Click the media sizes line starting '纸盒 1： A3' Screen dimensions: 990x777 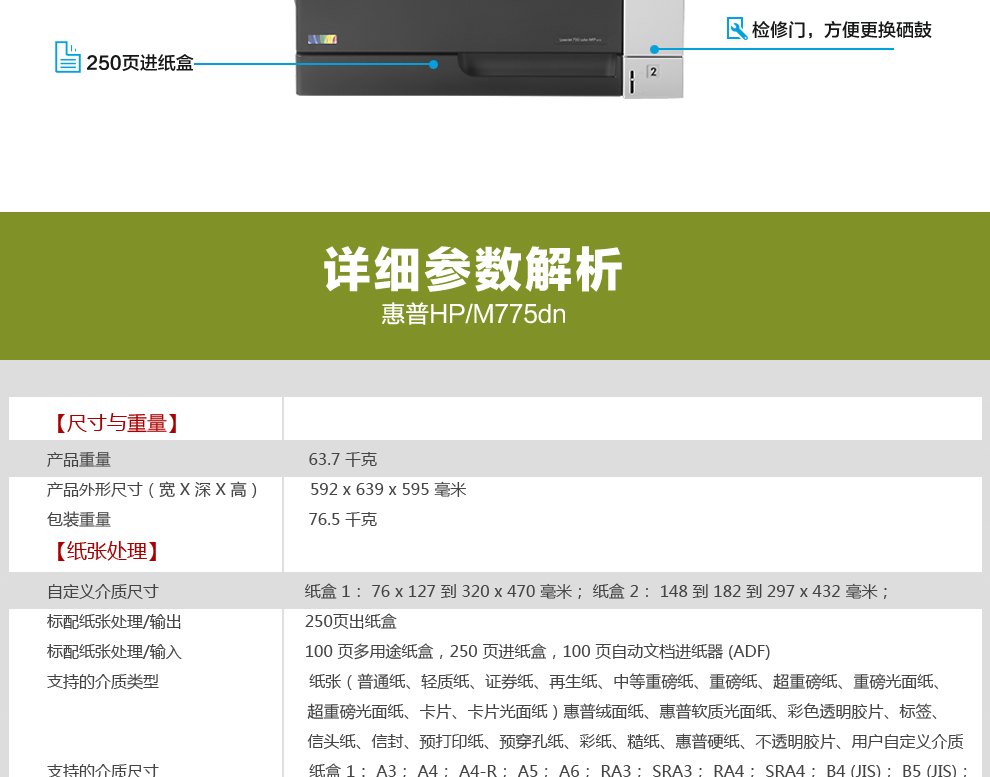pyautogui.click(x=639, y=770)
